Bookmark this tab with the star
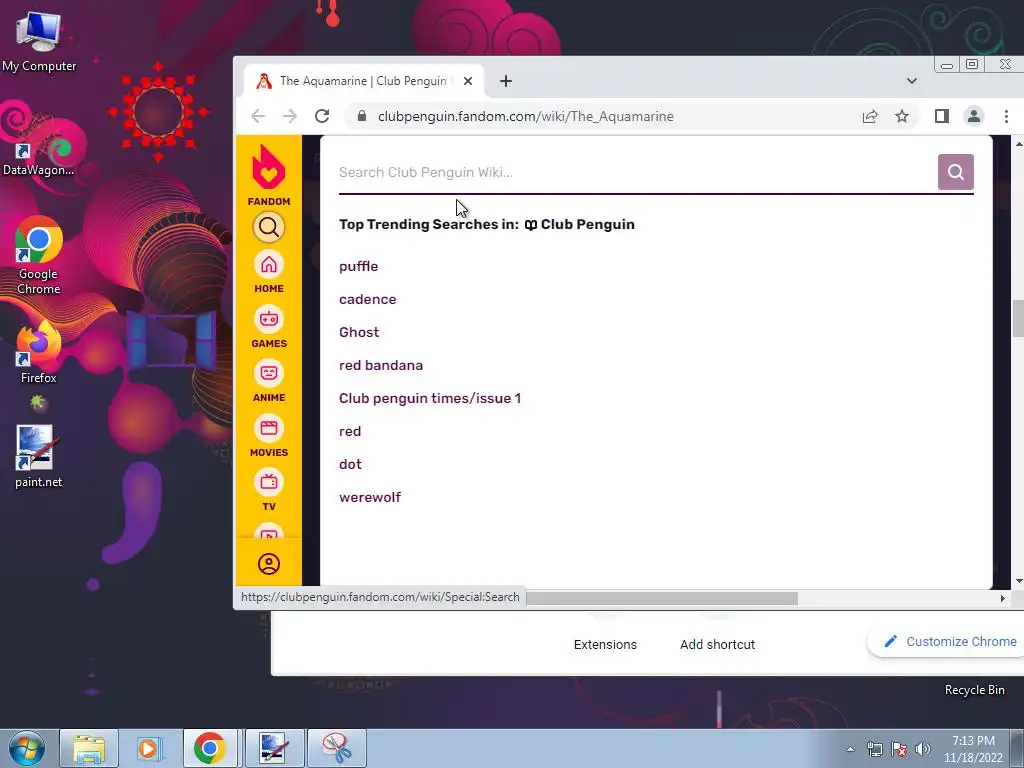1024x768 pixels. (x=902, y=116)
